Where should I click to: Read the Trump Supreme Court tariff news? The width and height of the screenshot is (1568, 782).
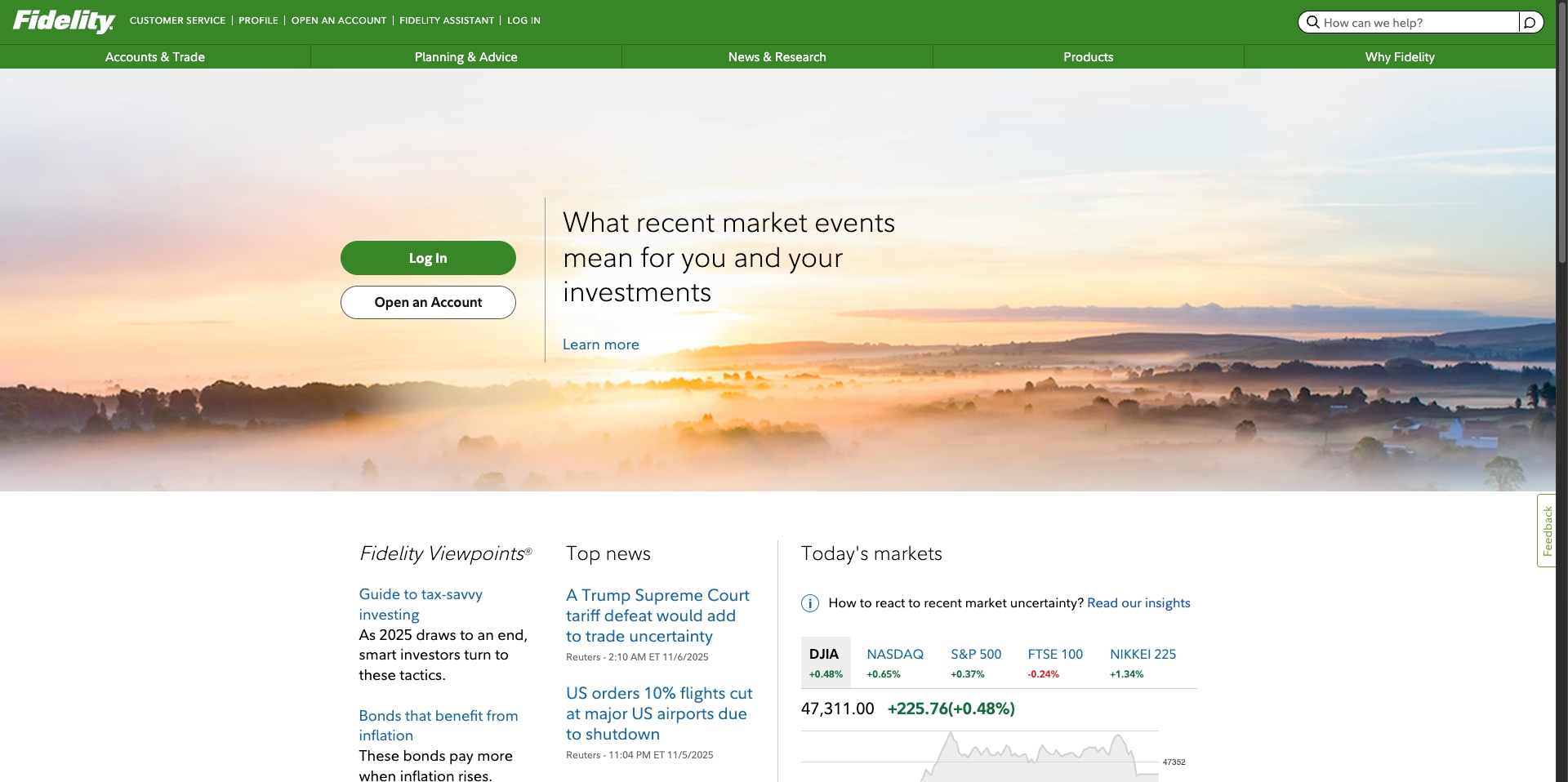(658, 615)
